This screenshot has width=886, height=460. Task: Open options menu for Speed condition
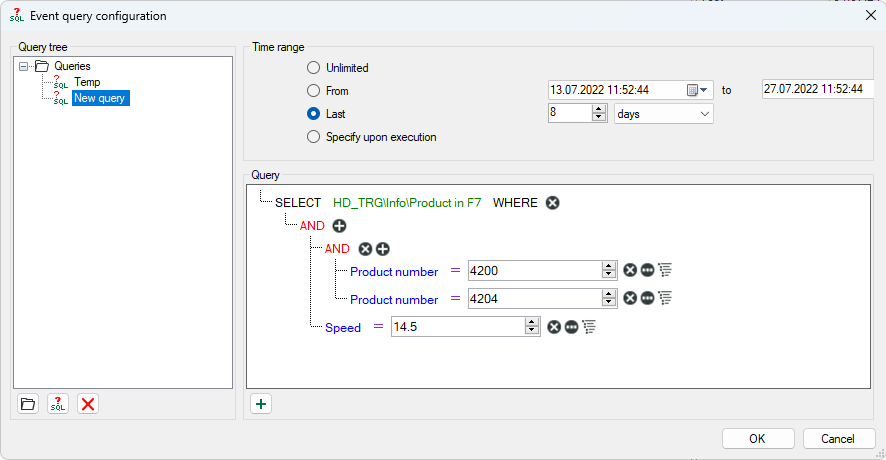point(571,327)
